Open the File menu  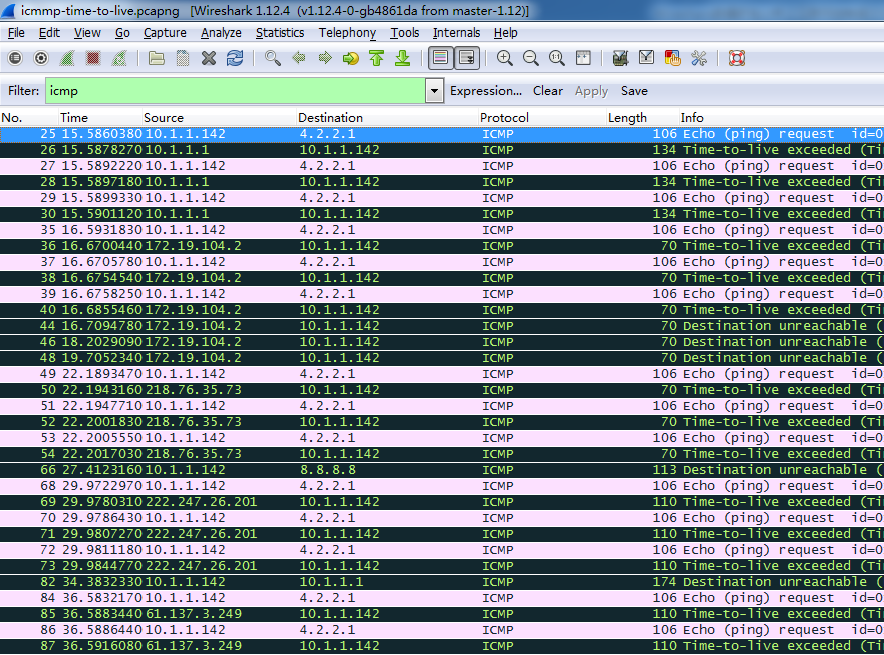click(16, 33)
